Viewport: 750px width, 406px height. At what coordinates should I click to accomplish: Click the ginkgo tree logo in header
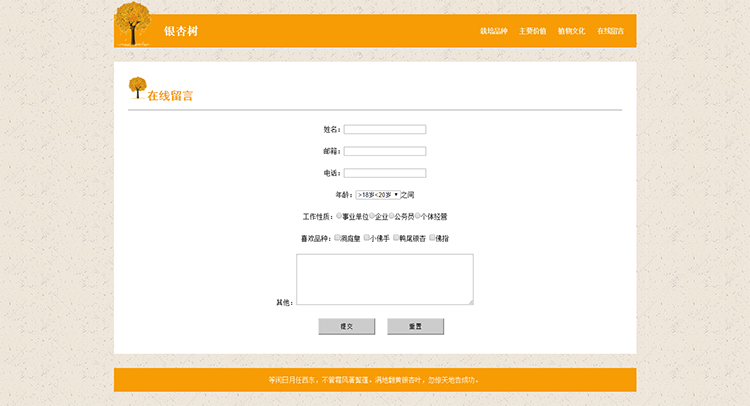[132, 24]
